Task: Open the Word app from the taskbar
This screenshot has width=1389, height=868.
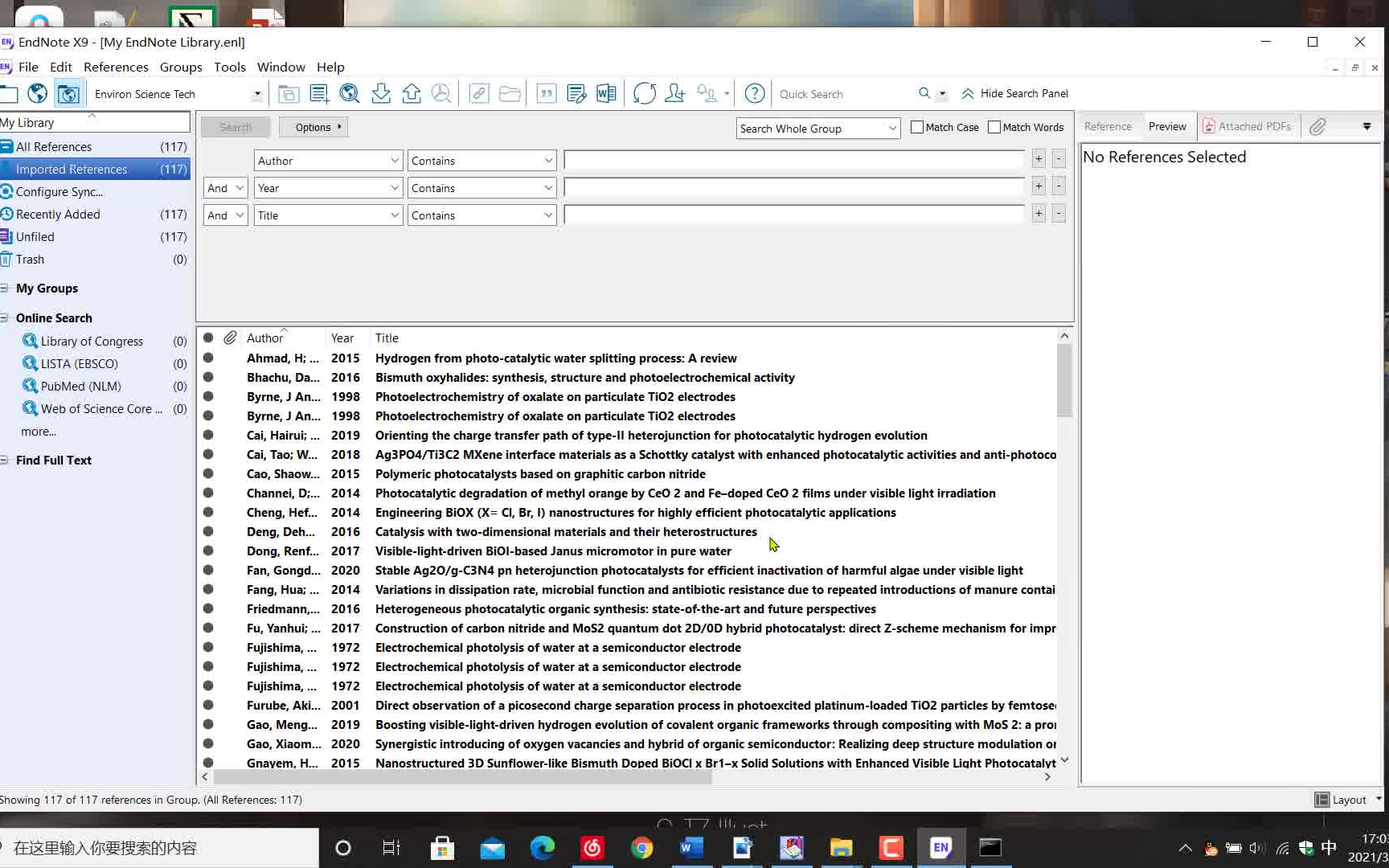Action: 692,848
